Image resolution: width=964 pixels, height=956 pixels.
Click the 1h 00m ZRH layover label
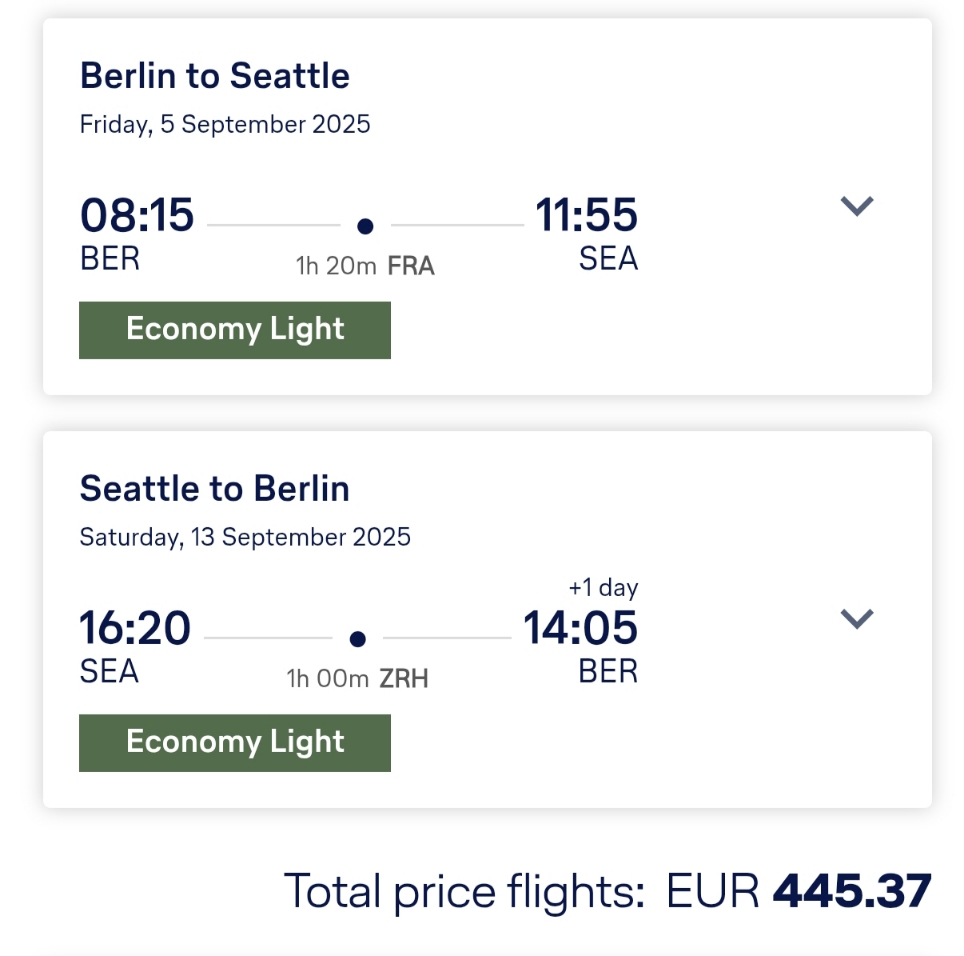pos(357,679)
